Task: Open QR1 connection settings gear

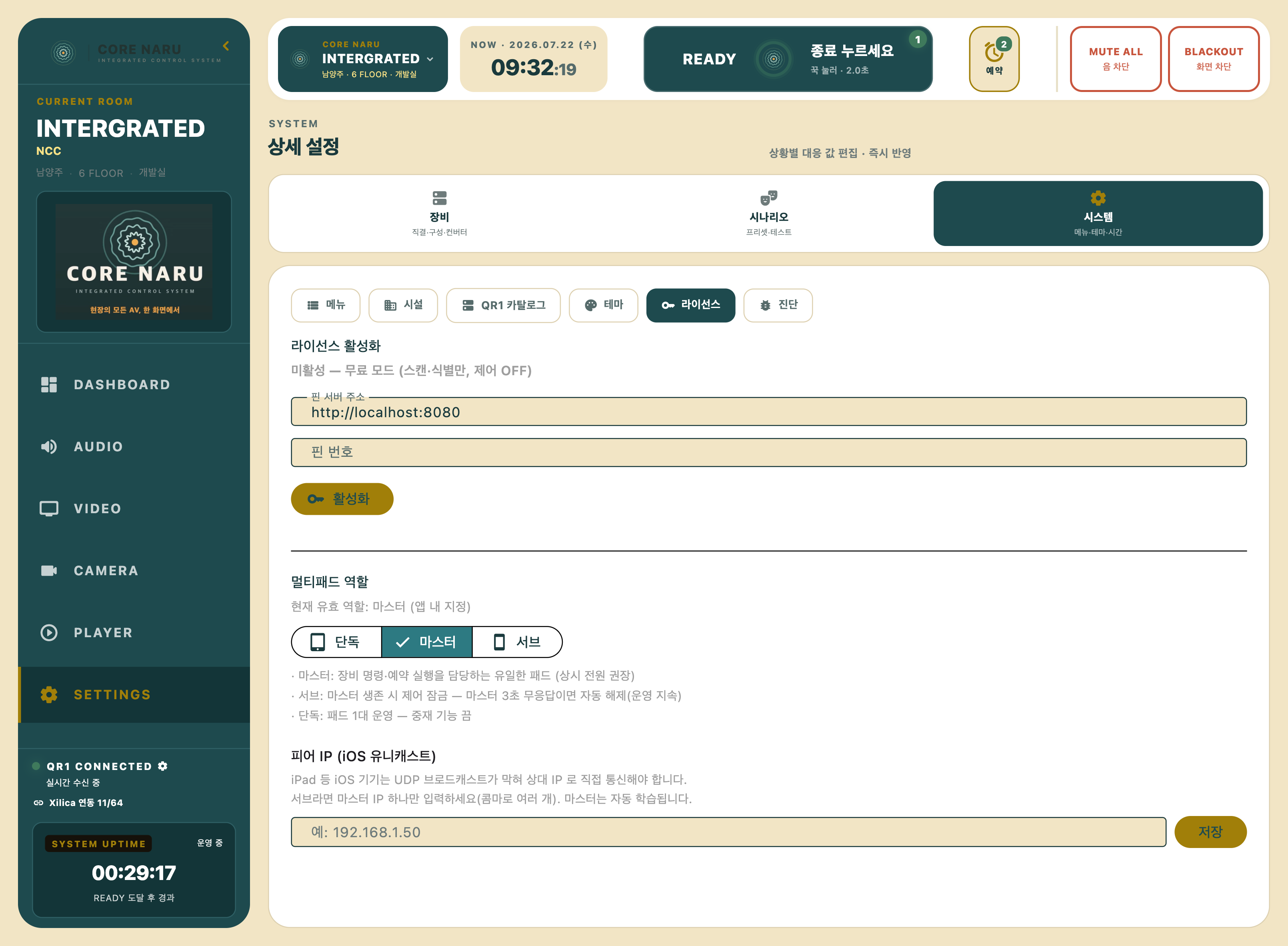Action: click(x=163, y=766)
